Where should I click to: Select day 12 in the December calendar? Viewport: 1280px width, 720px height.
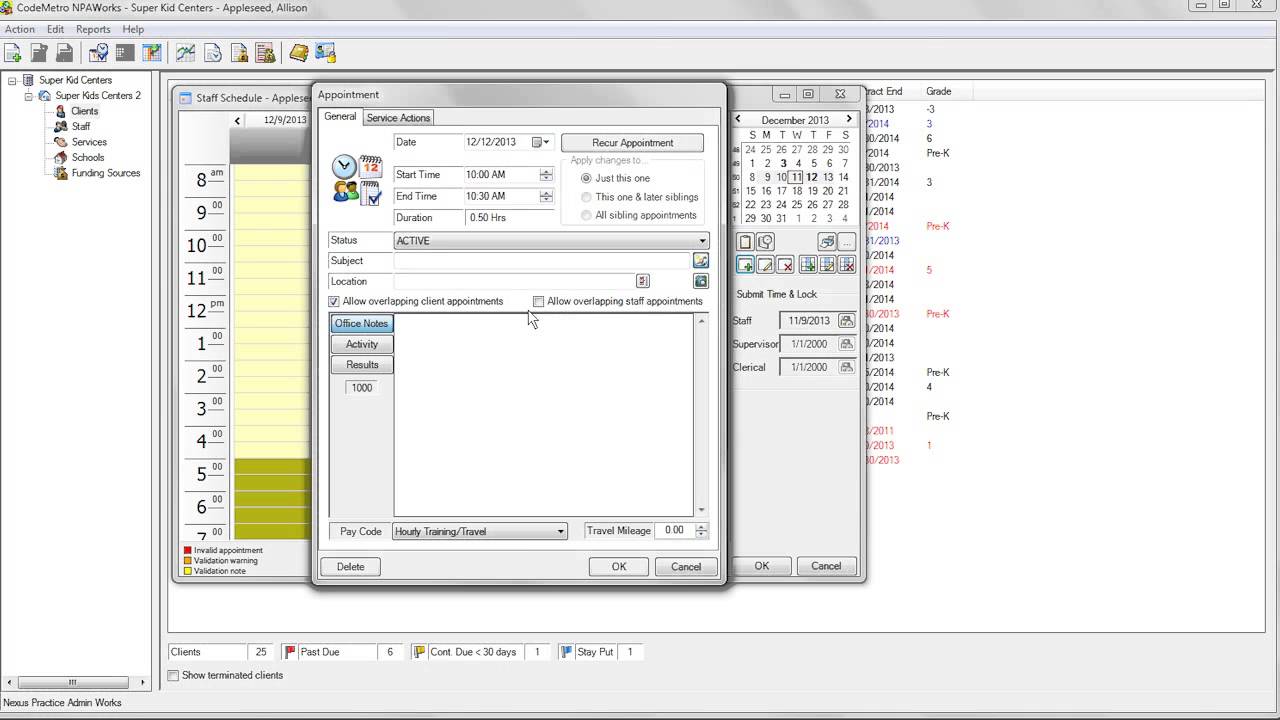pos(812,177)
